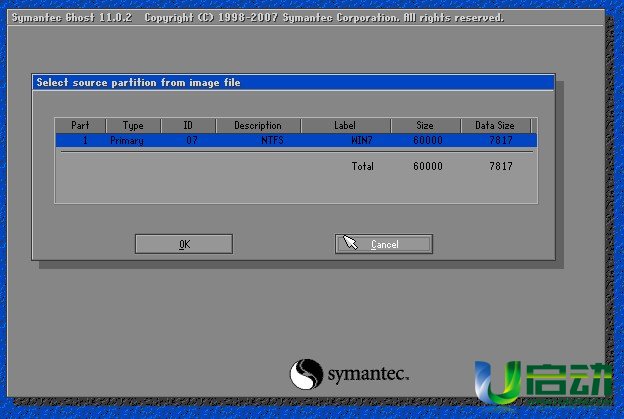Viewport: 624px width, 419px height.
Task: Click the 7817 data size in partition row
Action: coord(501,140)
